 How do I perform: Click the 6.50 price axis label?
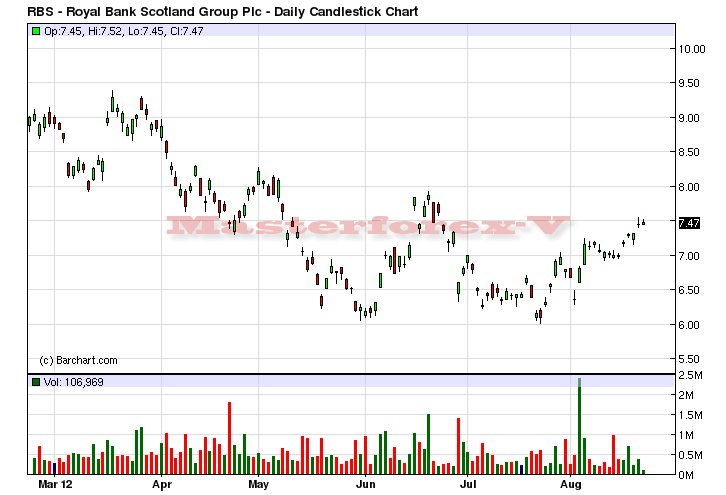point(689,290)
